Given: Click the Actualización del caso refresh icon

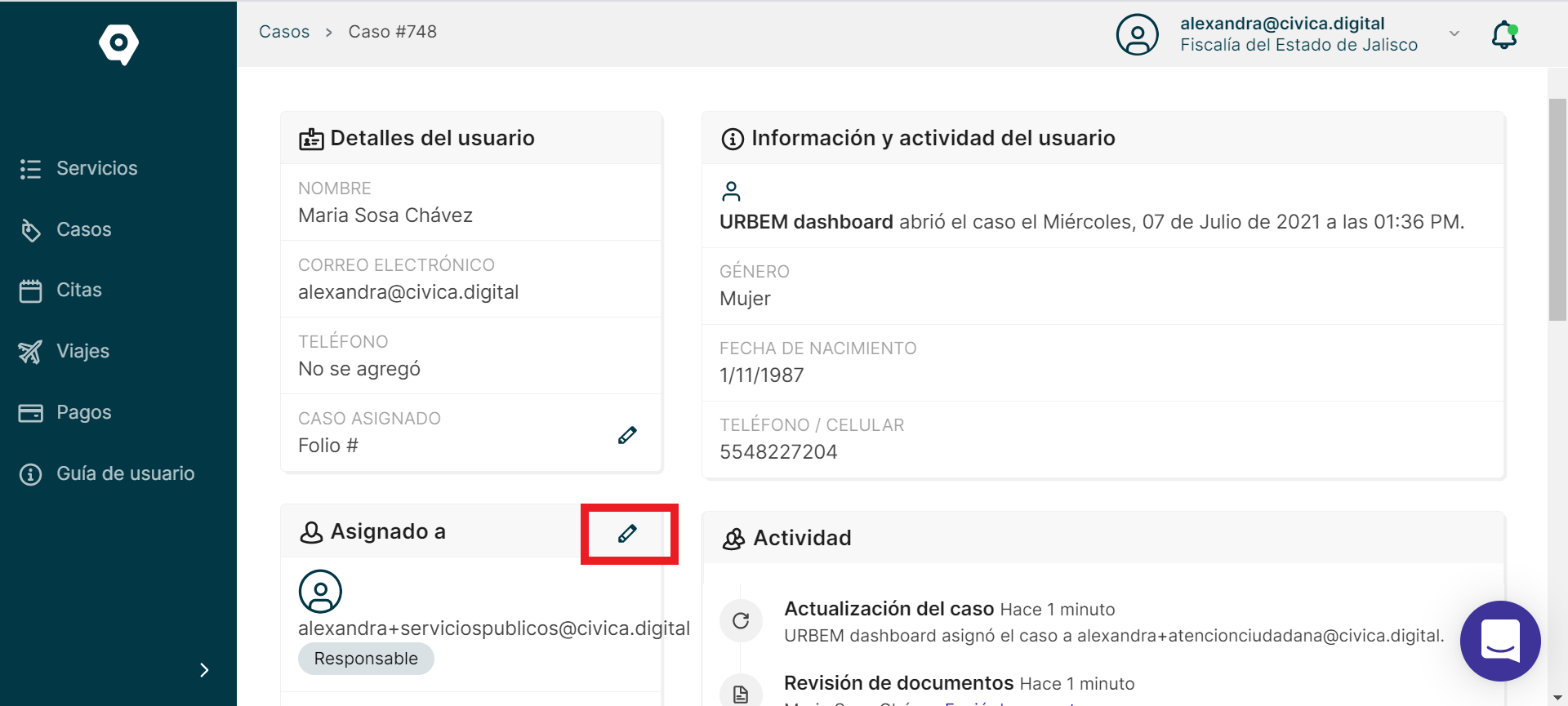Looking at the screenshot, I should pos(741,621).
